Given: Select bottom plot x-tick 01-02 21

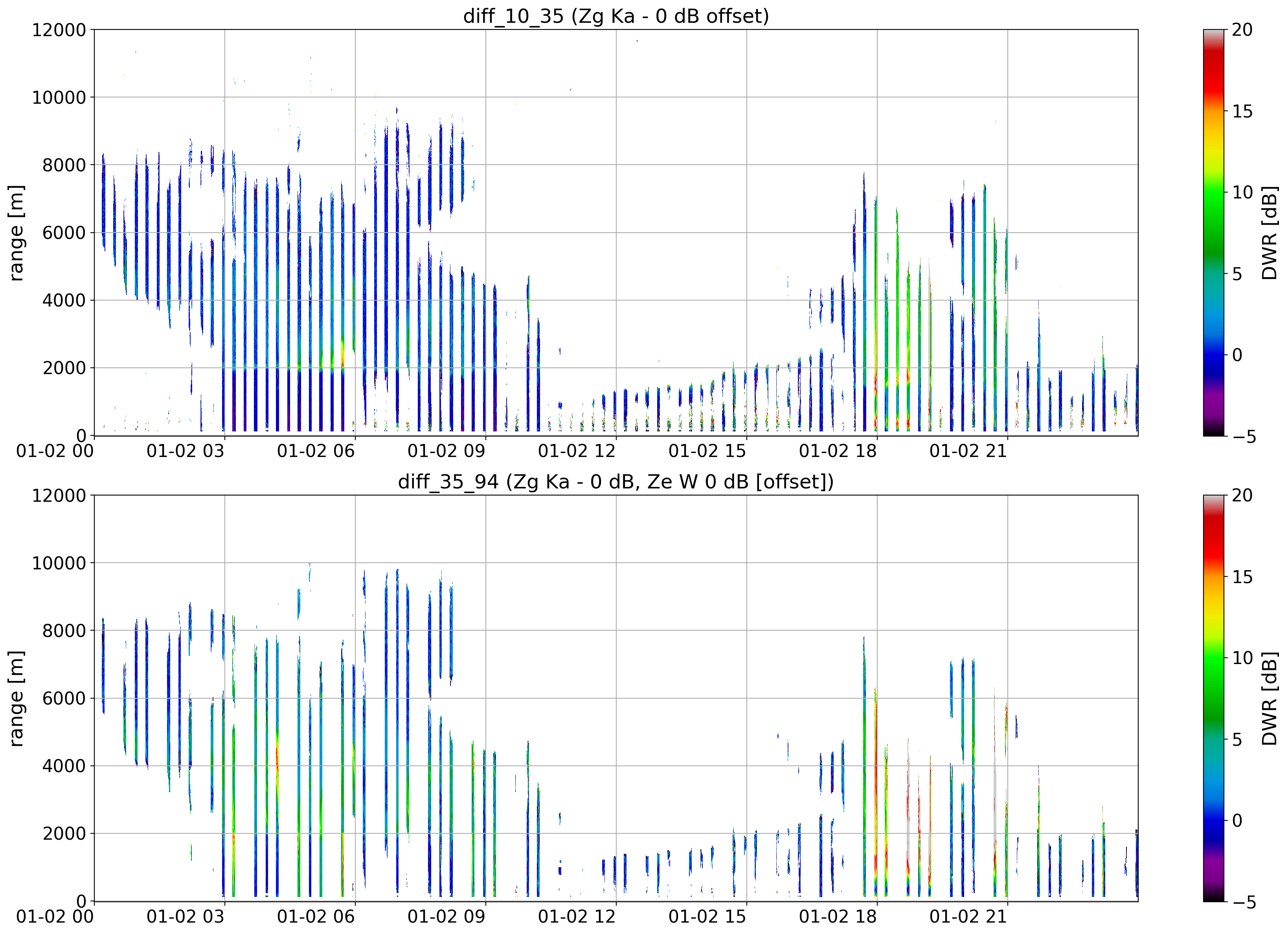Looking at the screenshot, I should point(968,916).
